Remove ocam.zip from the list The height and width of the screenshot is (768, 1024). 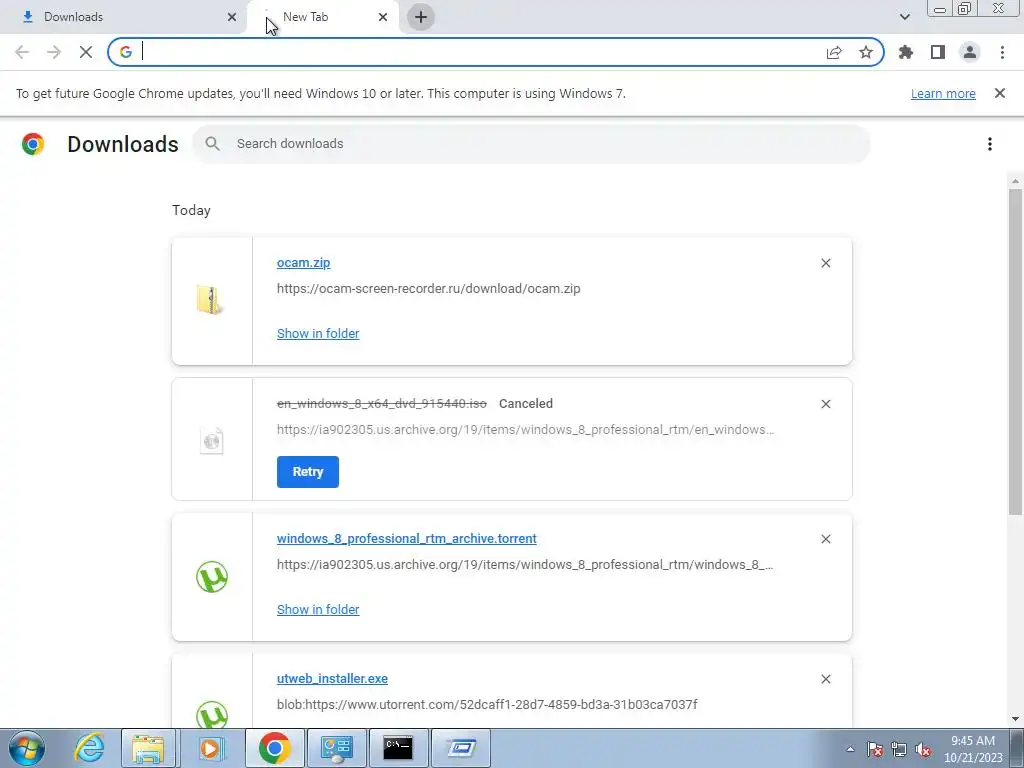825,263
